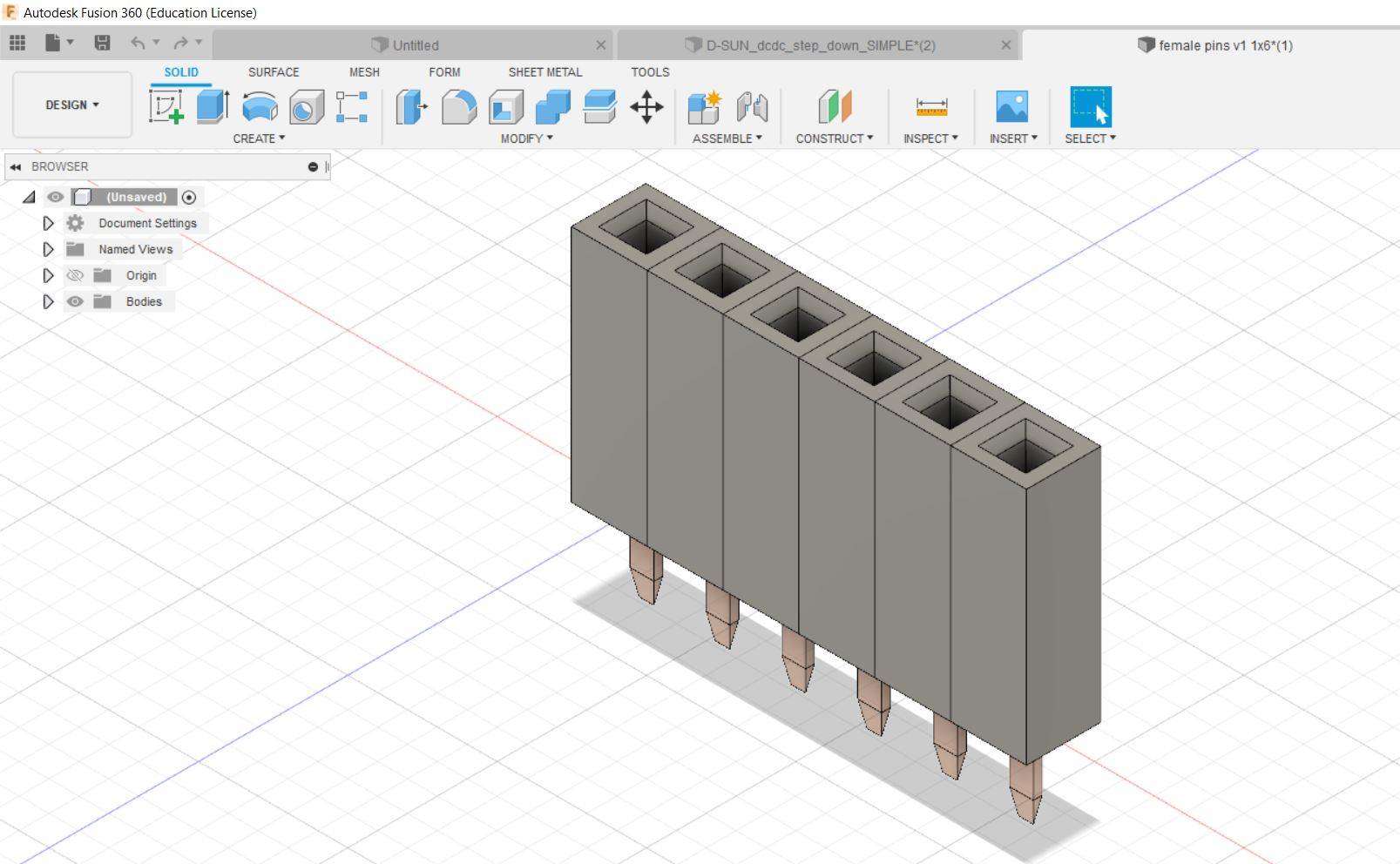Click the Insert image icon

[1011, 107]
